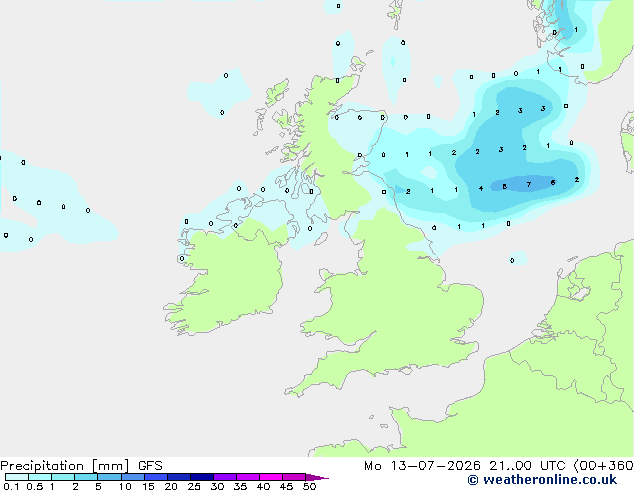Click the '40' legend scale label

click(x=263, y=486)
